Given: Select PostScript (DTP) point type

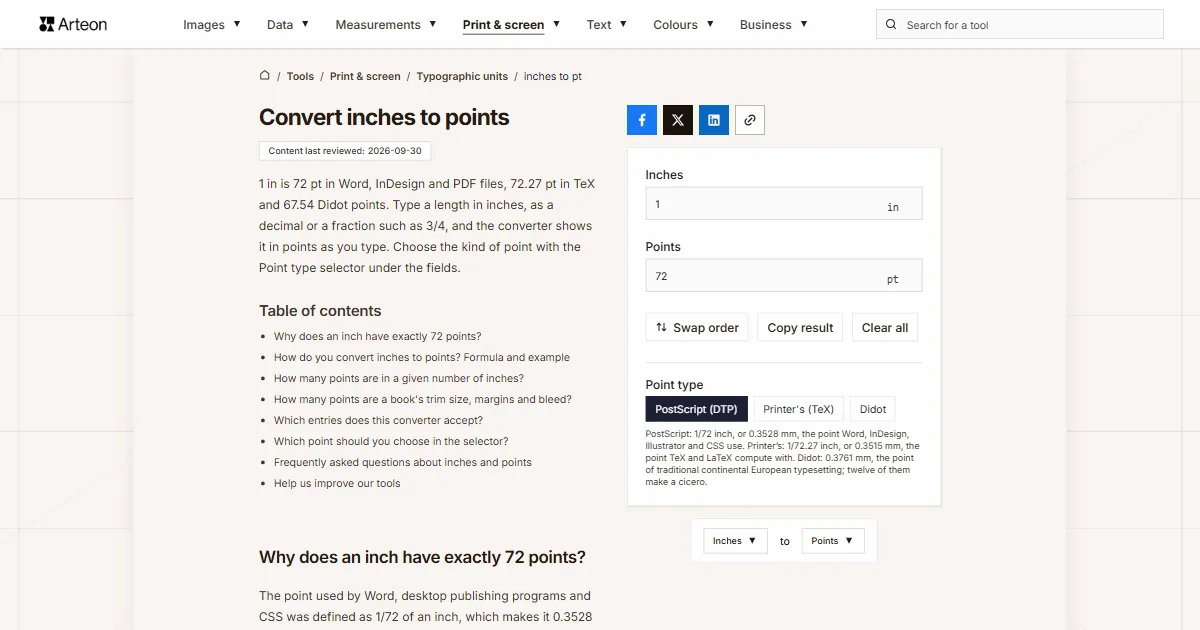Looking at the screenshot, I should click(x=696, y=409).
